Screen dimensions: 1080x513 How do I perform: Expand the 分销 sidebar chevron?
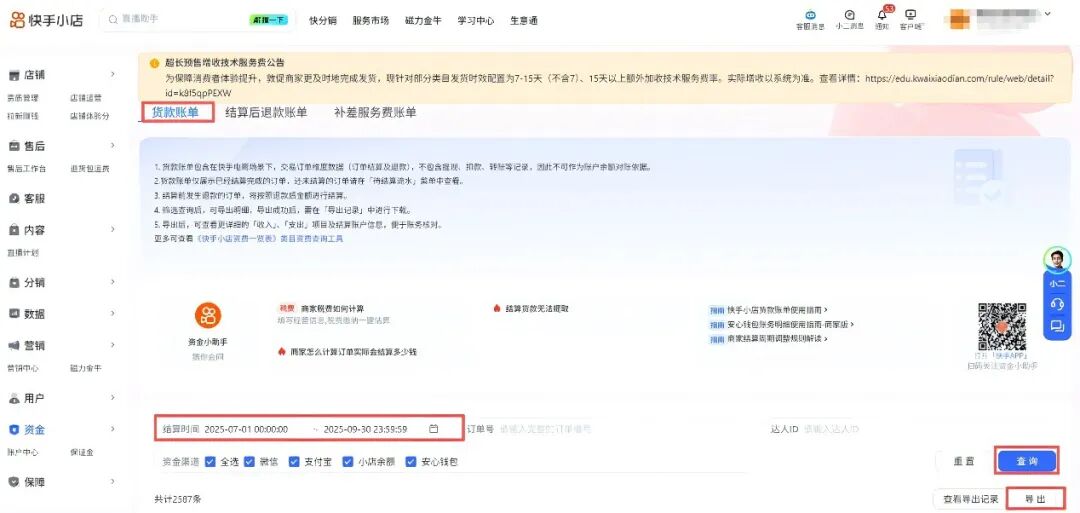coord(113,282)
